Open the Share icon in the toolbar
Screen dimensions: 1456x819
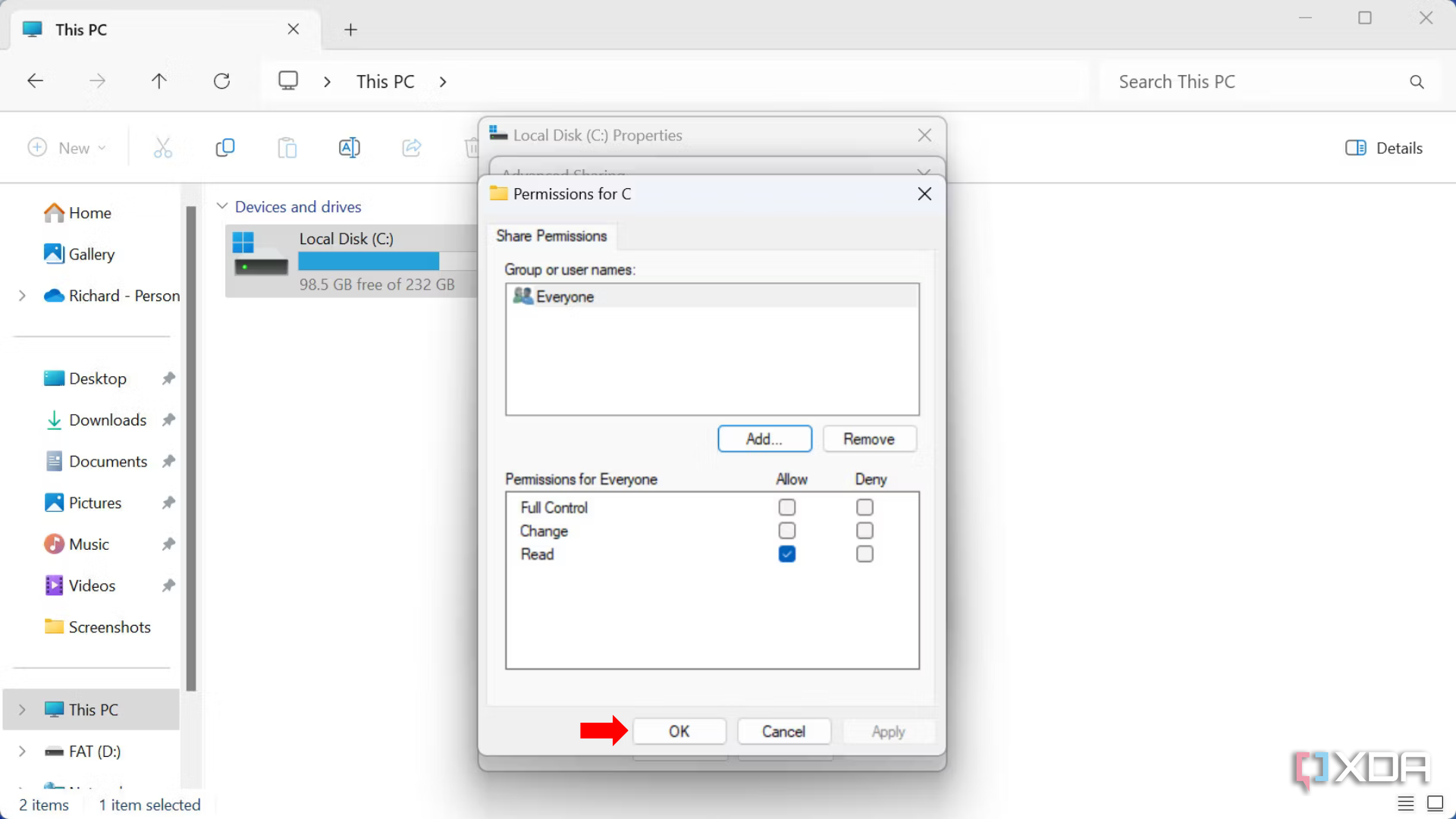pos(412,147)
